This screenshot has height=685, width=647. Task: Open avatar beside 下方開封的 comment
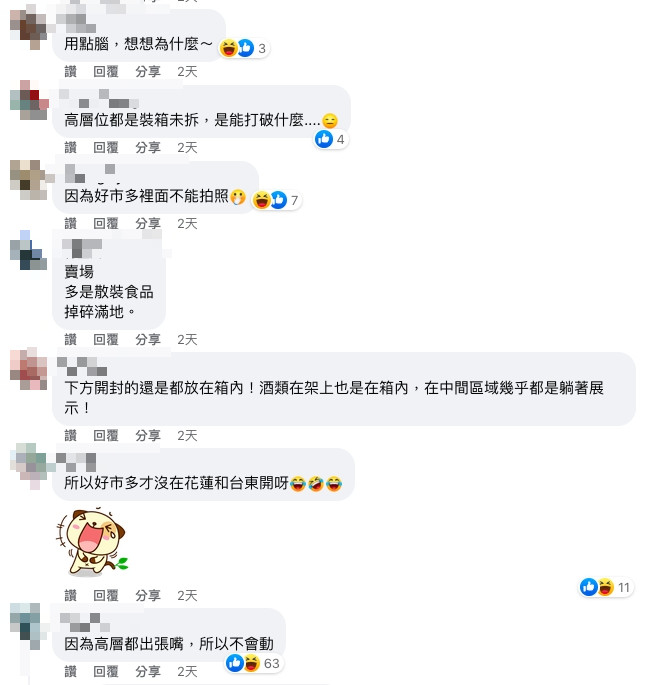[28, 368]
